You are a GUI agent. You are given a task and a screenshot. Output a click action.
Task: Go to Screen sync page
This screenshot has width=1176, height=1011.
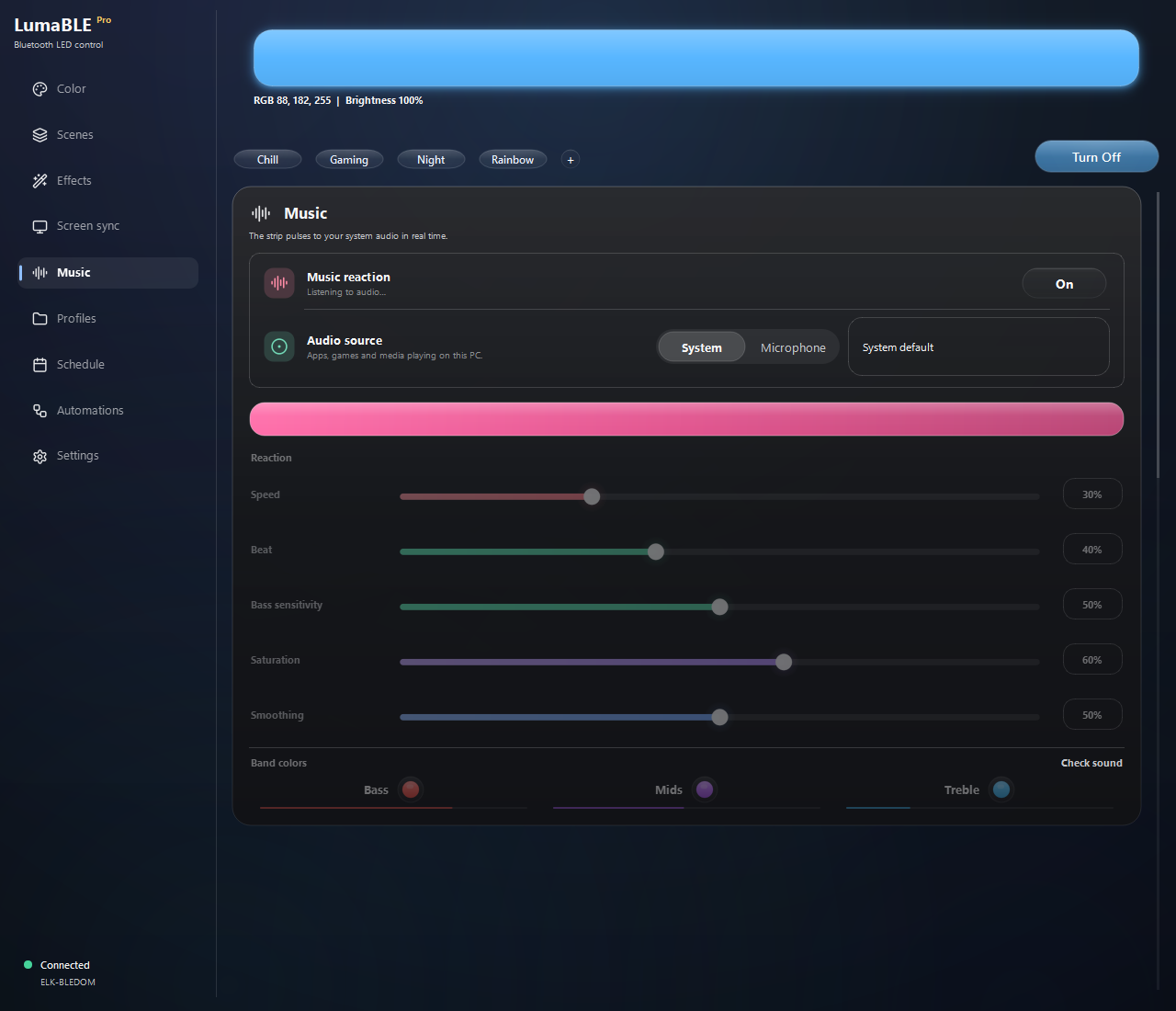(107, 226)
